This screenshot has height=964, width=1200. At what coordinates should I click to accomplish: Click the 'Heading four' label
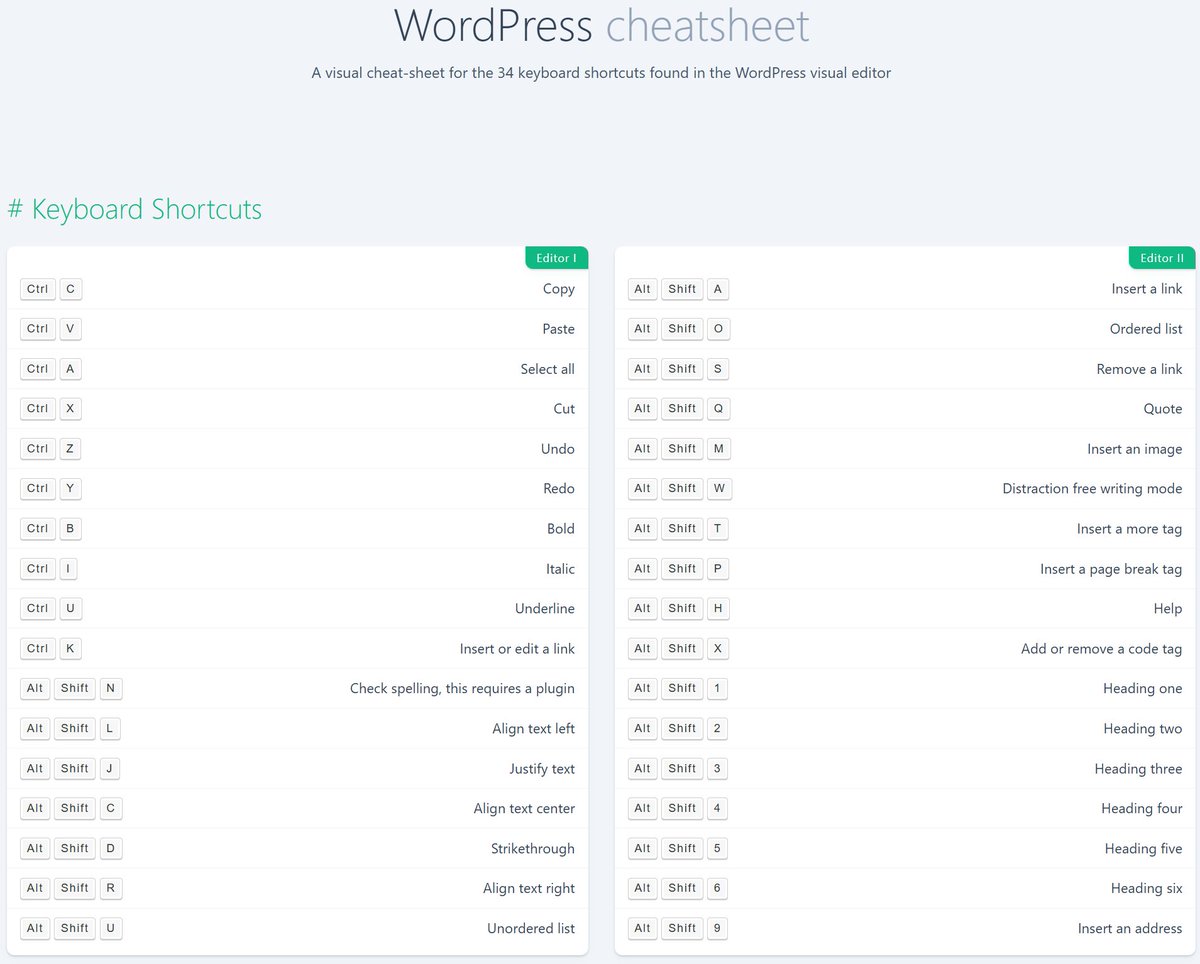[1142, 809]
